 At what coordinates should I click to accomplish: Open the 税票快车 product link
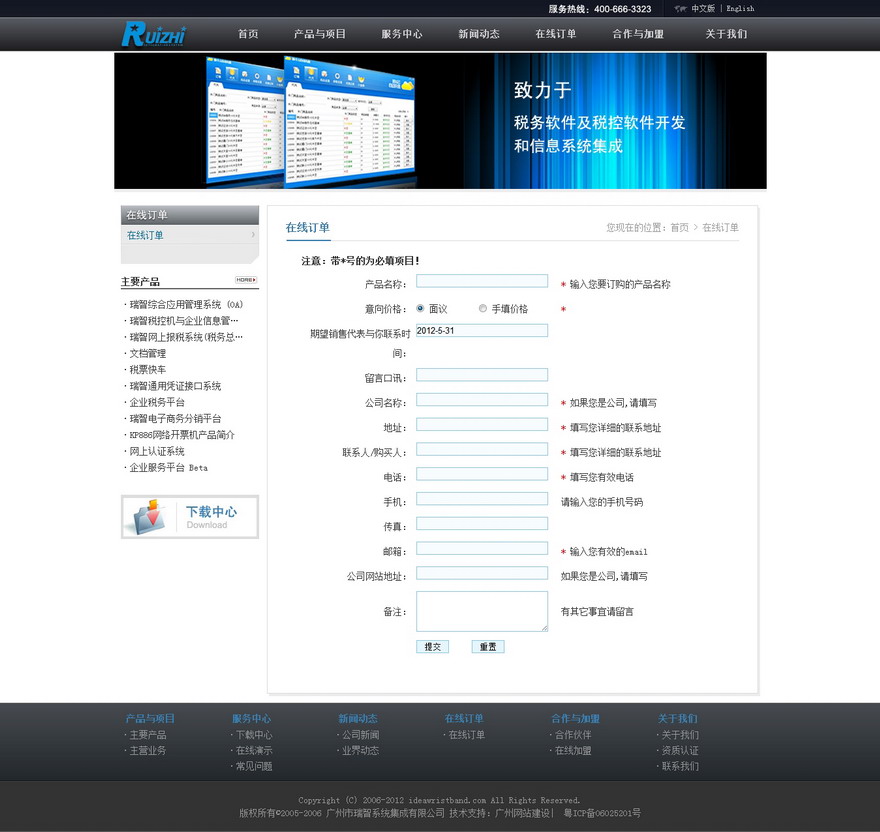148,369
